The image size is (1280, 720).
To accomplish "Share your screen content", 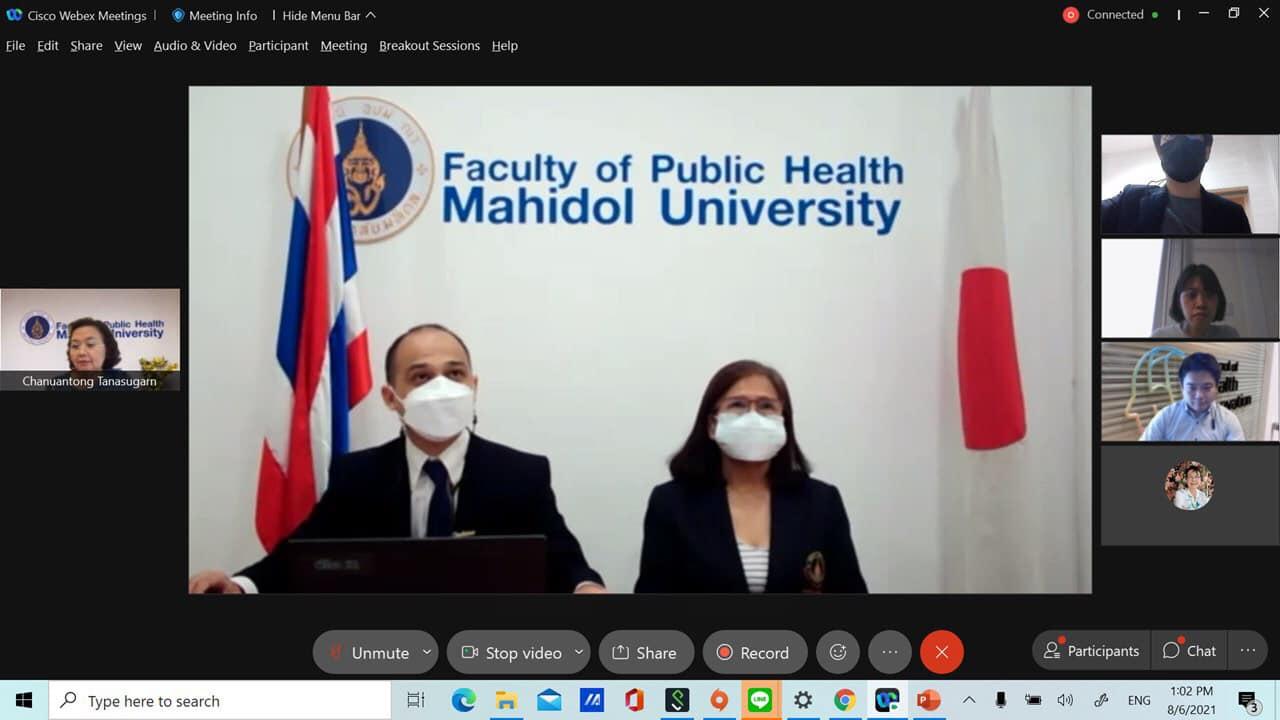I will point(646,652).
